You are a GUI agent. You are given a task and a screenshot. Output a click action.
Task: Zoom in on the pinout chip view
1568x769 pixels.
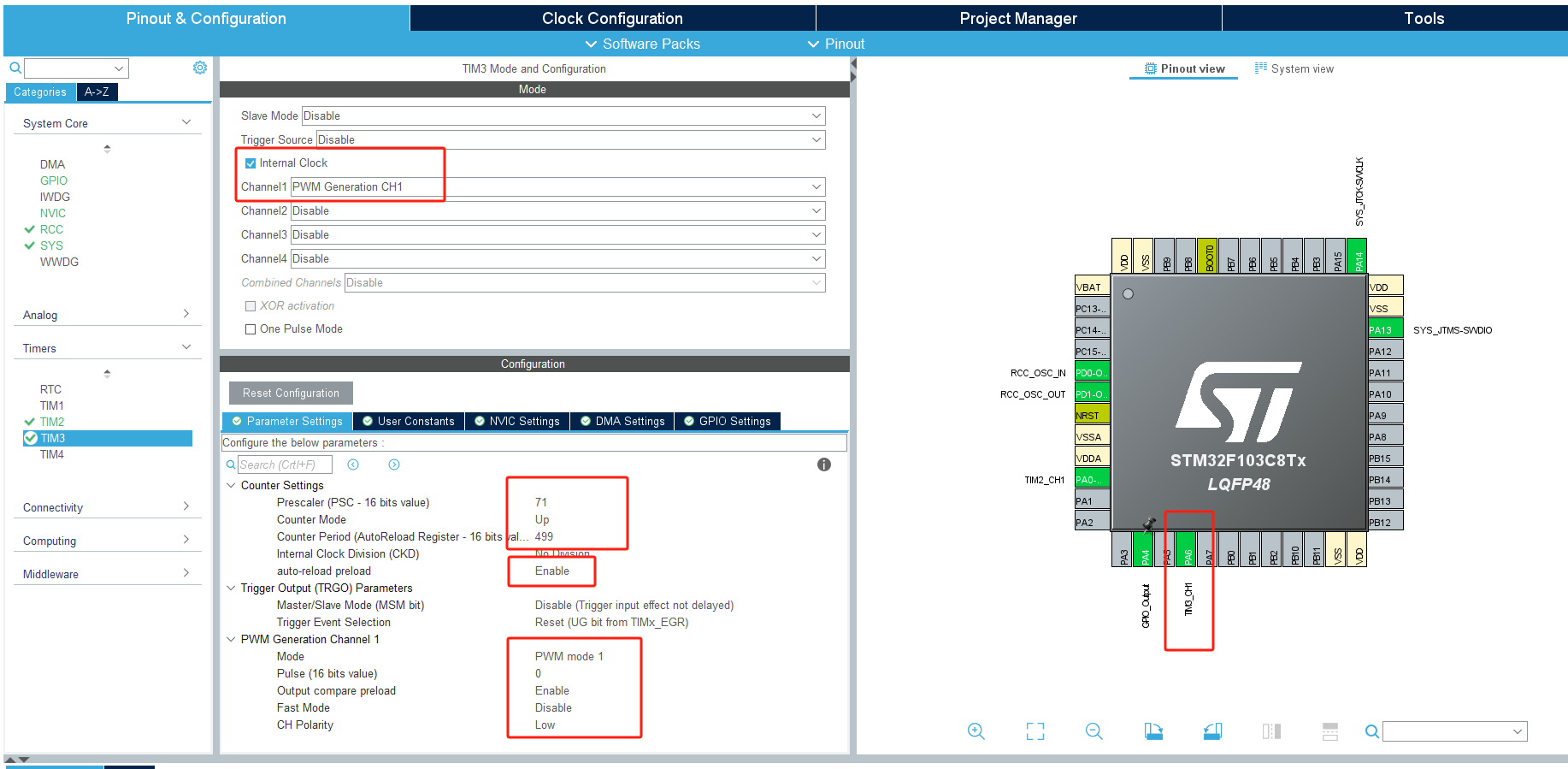976,731
